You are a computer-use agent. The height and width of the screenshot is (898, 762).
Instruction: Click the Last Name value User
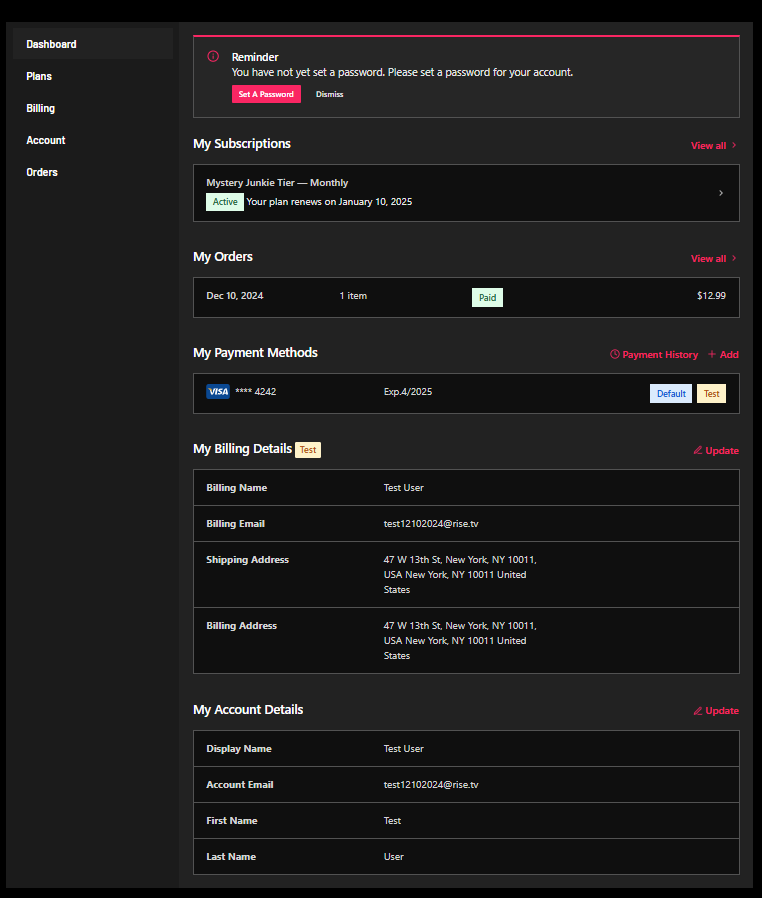click(x=393, y=857)
